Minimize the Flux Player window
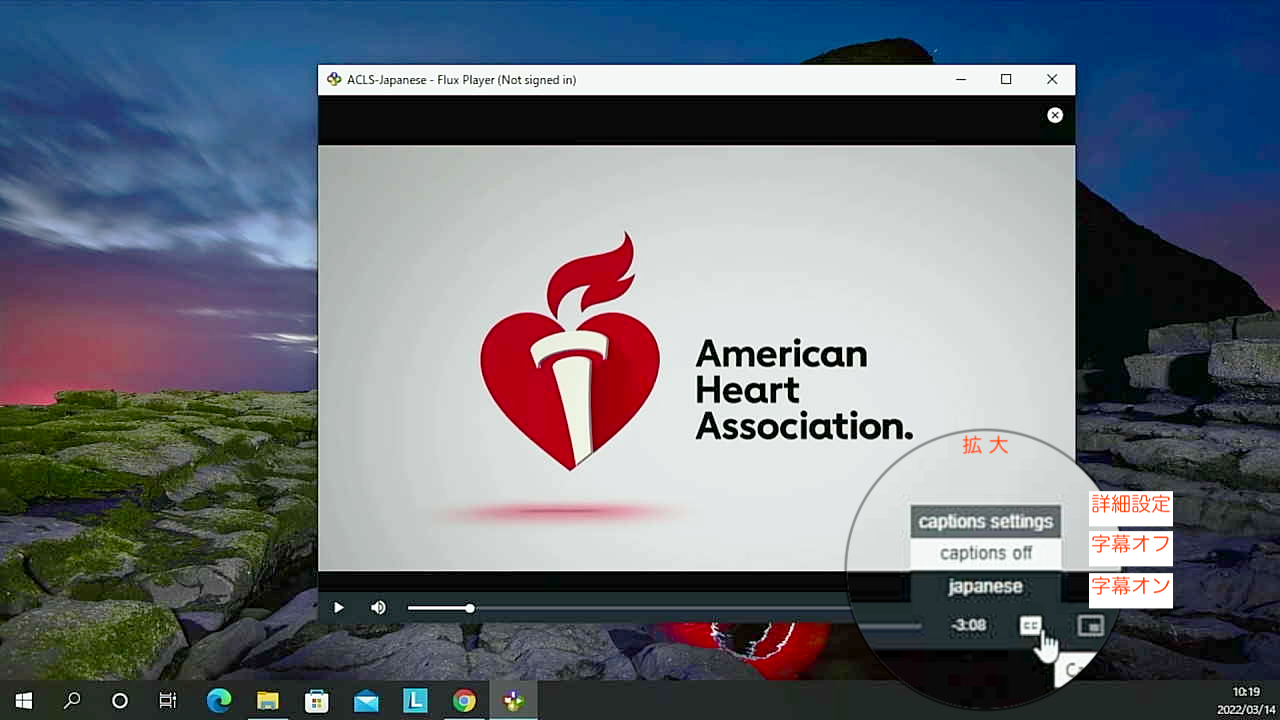This screenshot has height=720, width=1280. pyautogui.click(x=961, y=79)
